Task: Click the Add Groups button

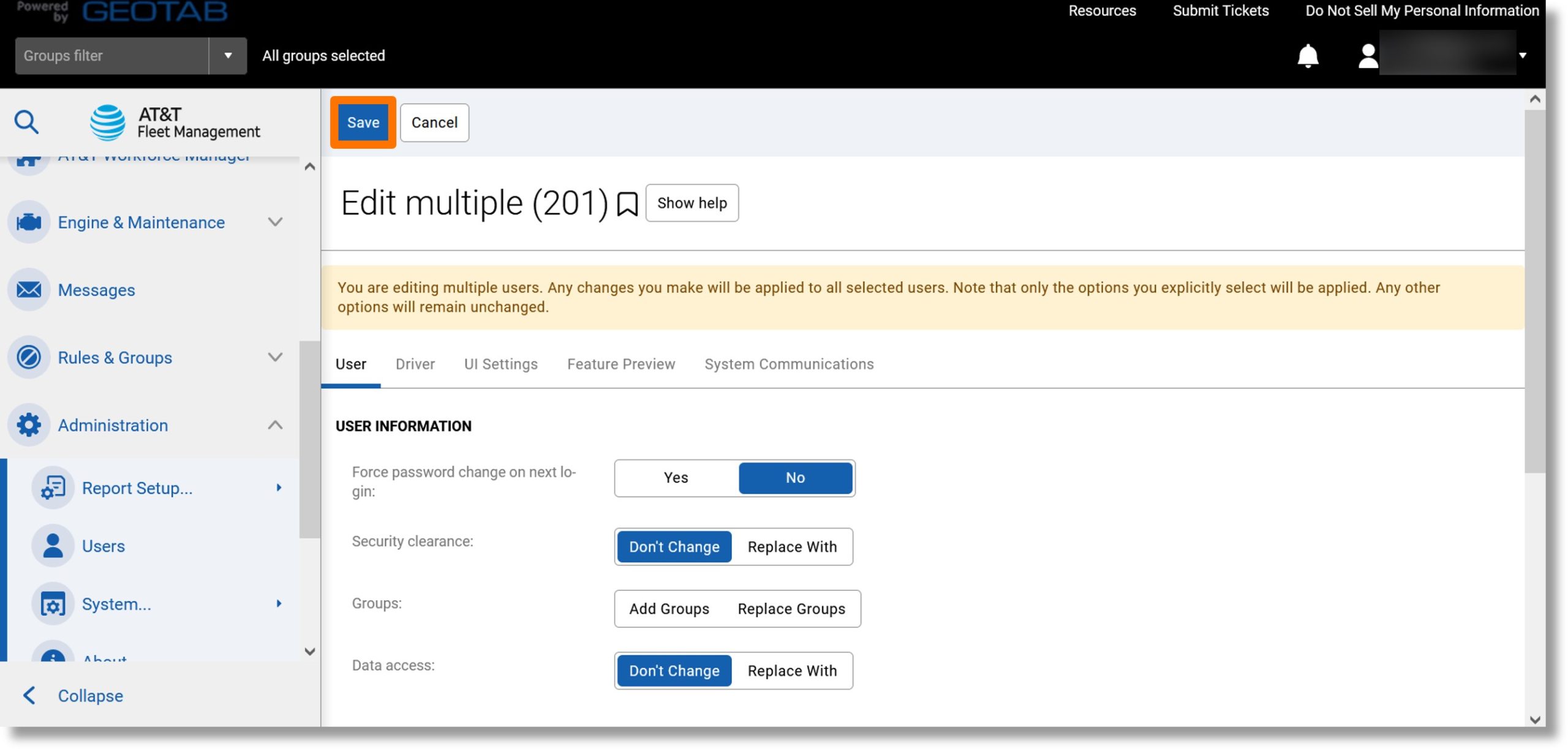Action: point(669,608)
